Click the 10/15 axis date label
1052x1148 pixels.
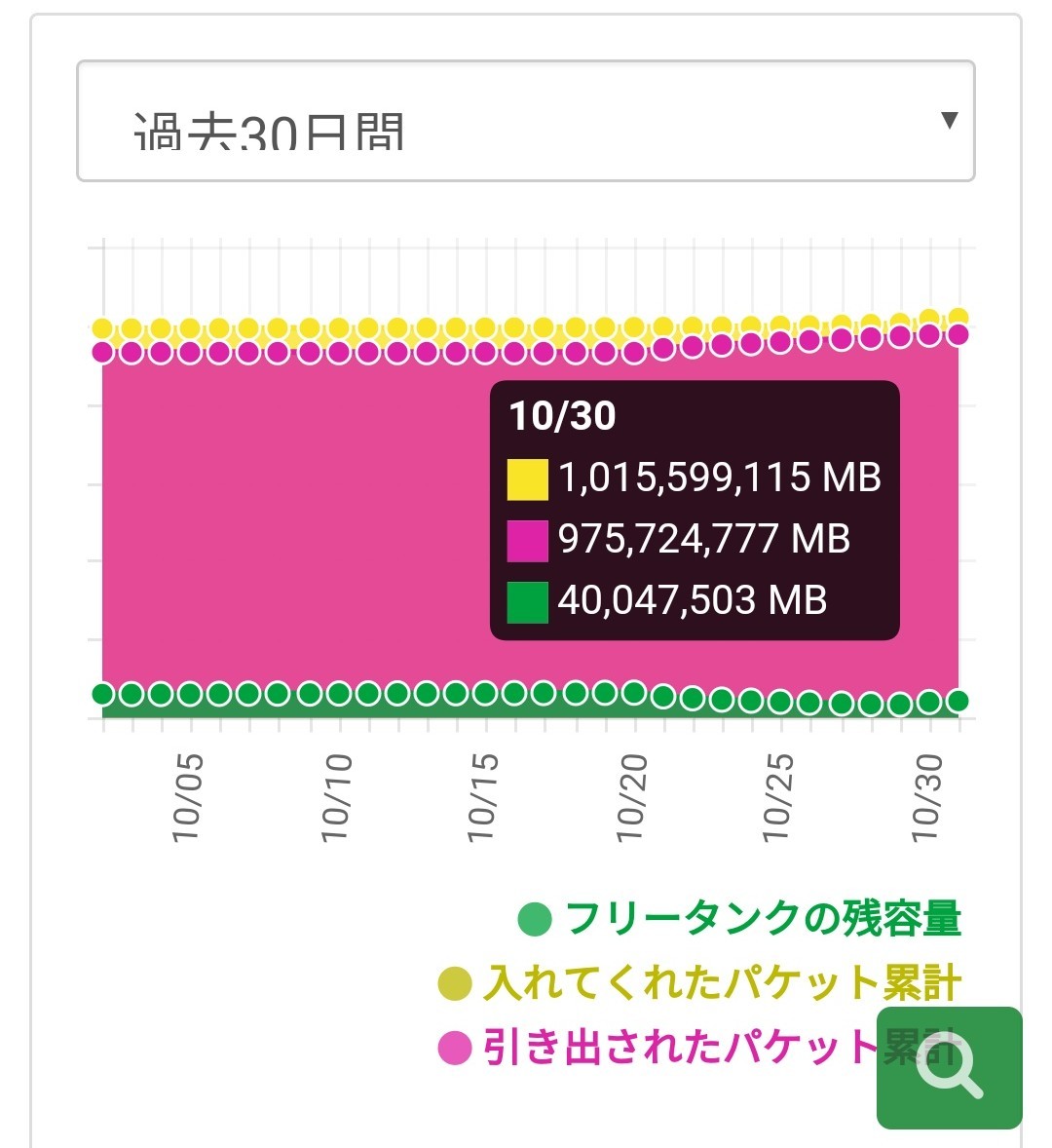pyautogui.click(x=483, y=798)
